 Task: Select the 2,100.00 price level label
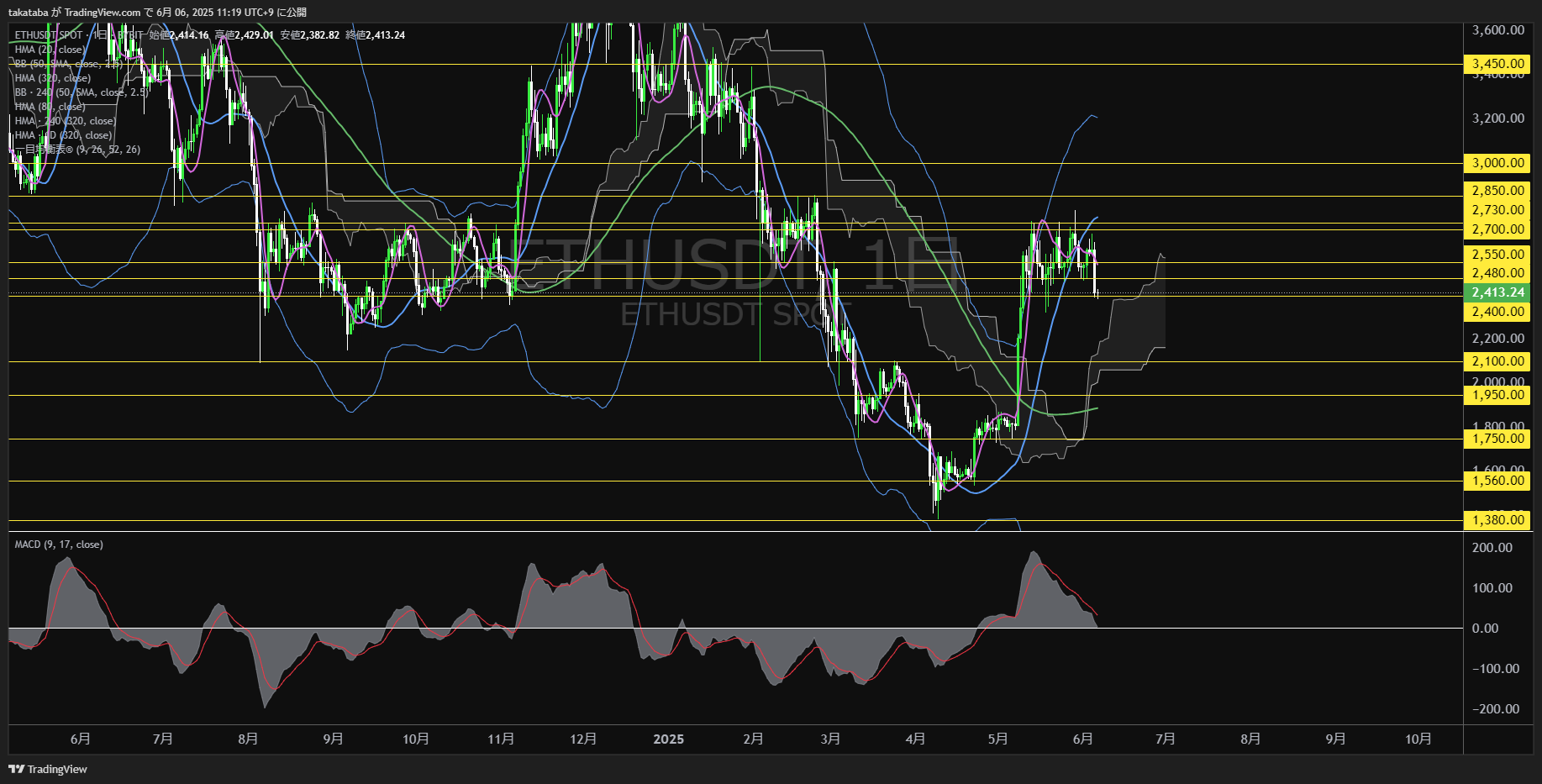pos(1497,361)
